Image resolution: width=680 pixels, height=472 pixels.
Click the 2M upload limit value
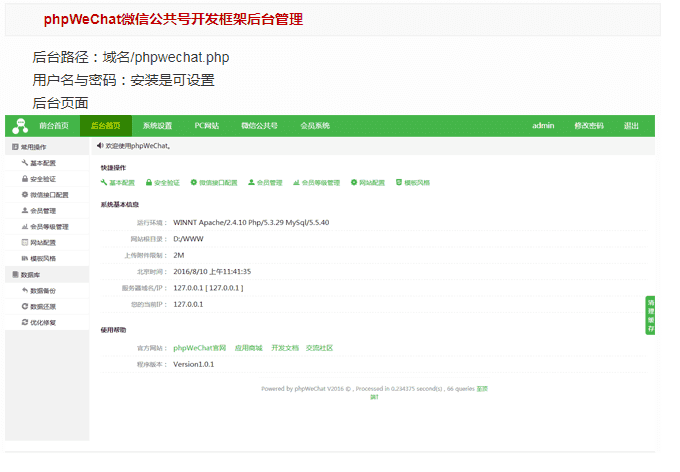pos(179,255)
